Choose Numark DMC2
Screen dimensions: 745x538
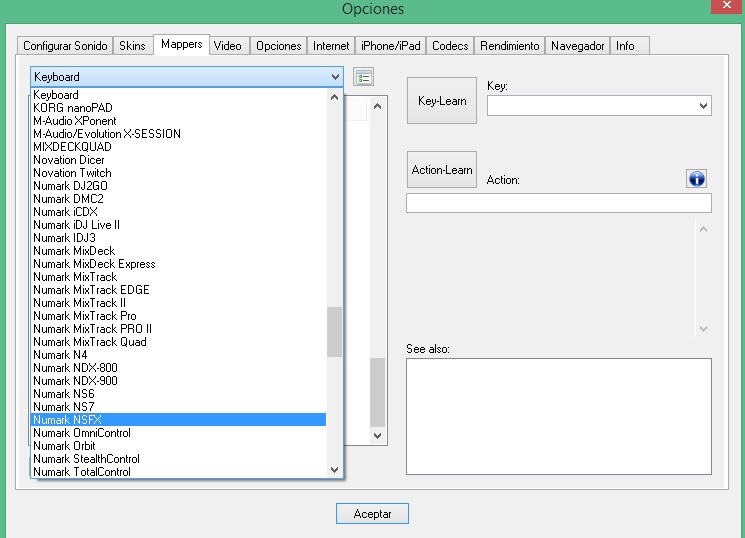(179, 199)
